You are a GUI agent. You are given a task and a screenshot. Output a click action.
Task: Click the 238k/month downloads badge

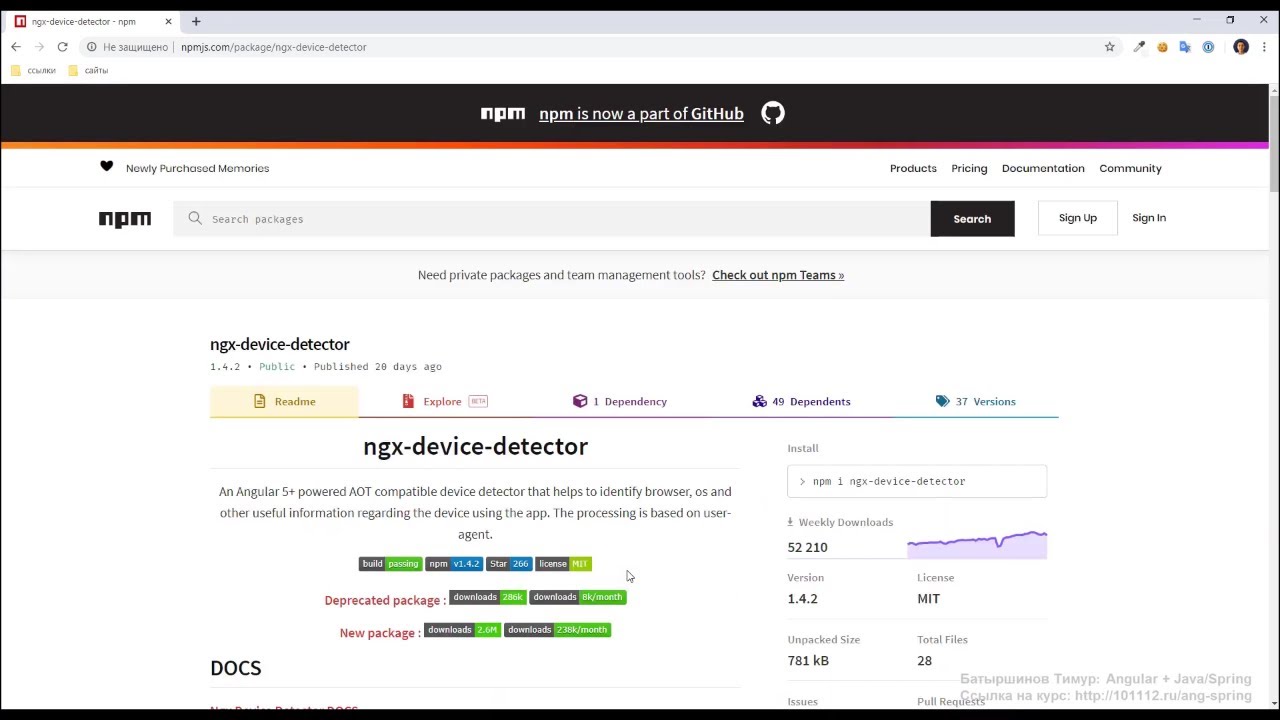click(558, 630)
